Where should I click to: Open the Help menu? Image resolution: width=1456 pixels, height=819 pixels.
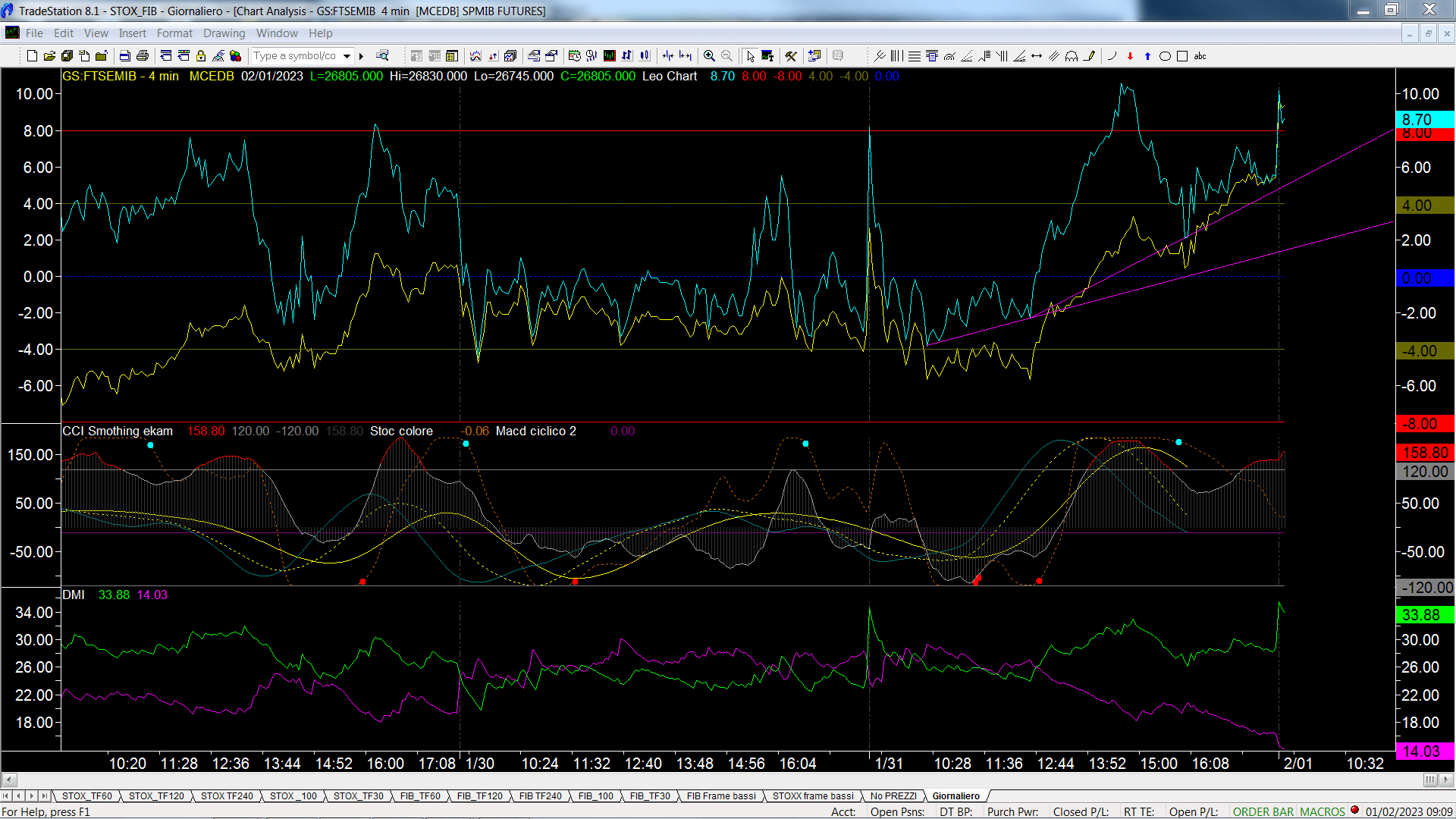320,33
